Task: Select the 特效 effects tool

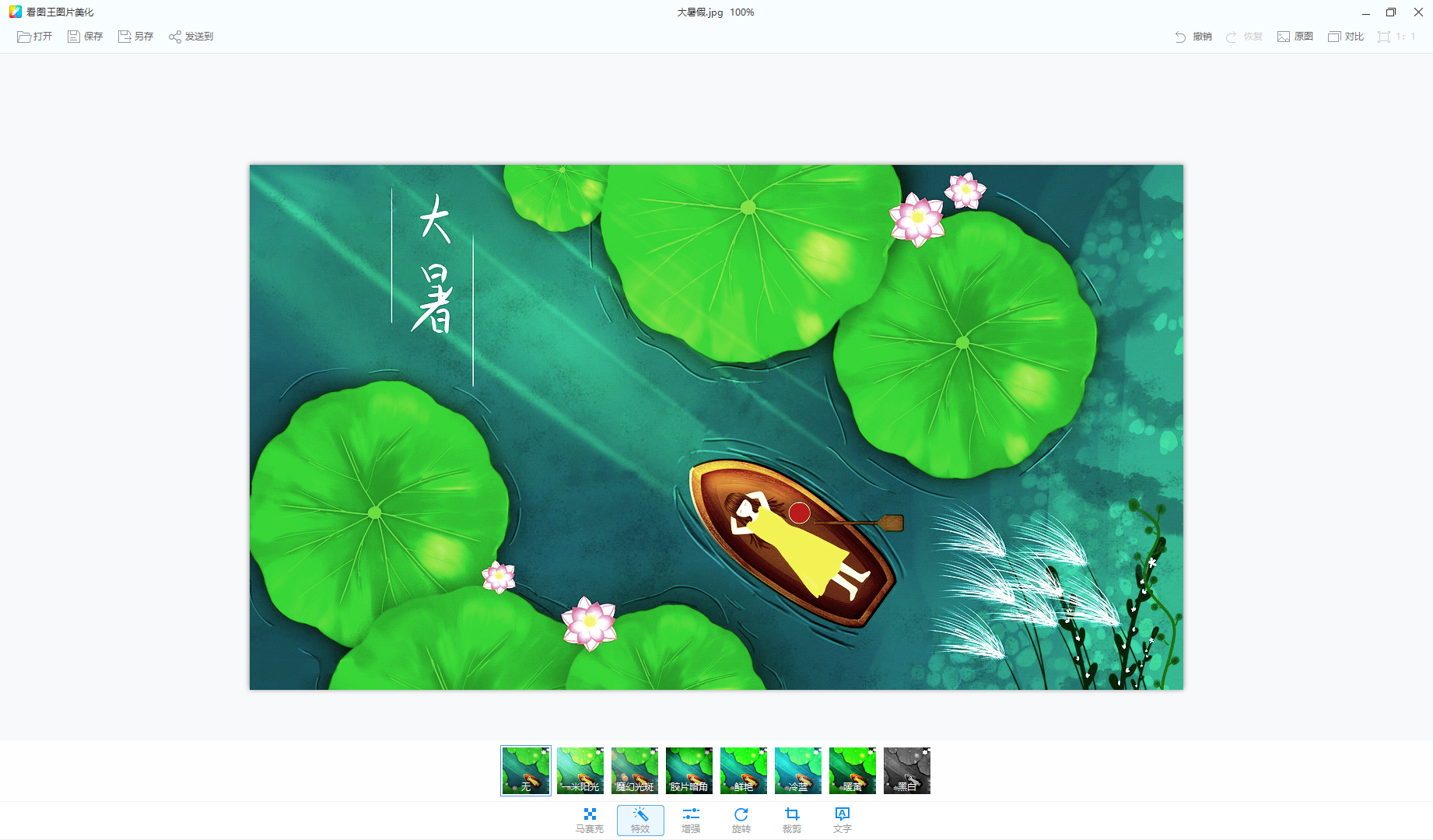Action: pyautogui.click(x=640, y=821)
